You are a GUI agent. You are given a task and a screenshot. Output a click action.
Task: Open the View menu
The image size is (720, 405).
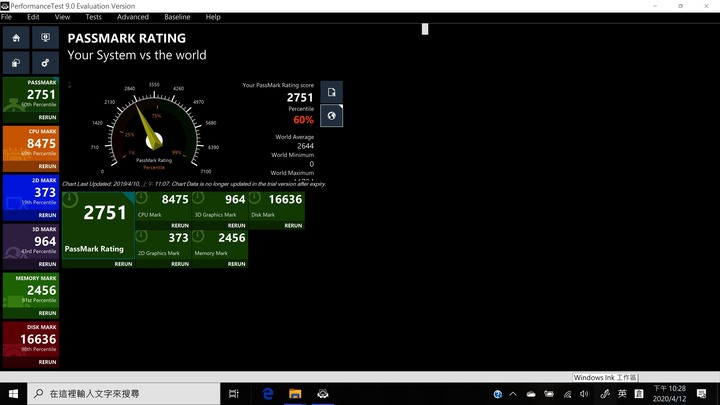(62, 17)
